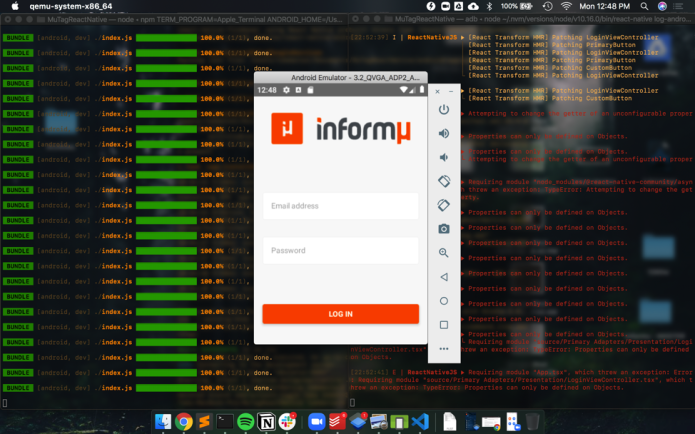Rotate emulator left
695x434 pixels.
point(444,181)
